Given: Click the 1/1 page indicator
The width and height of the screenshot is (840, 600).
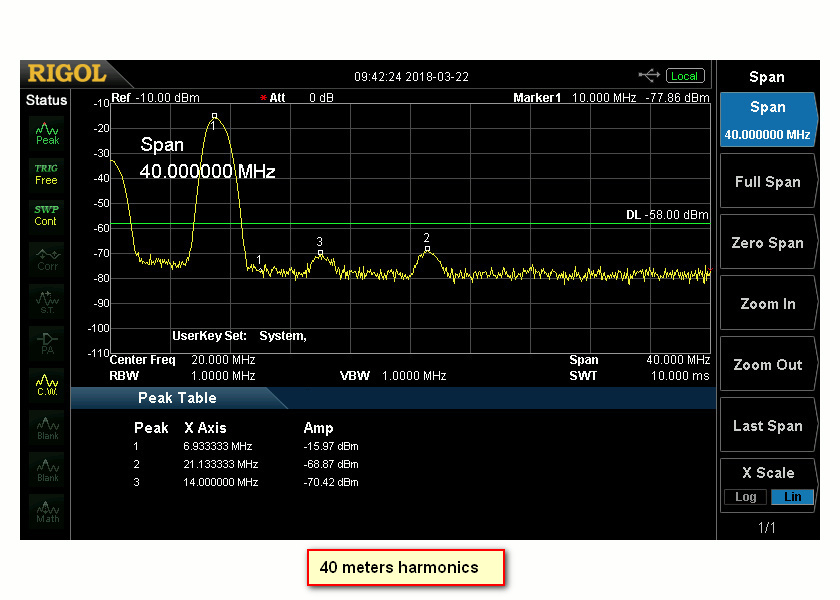Looking at the screenshot, I should 767,528.
